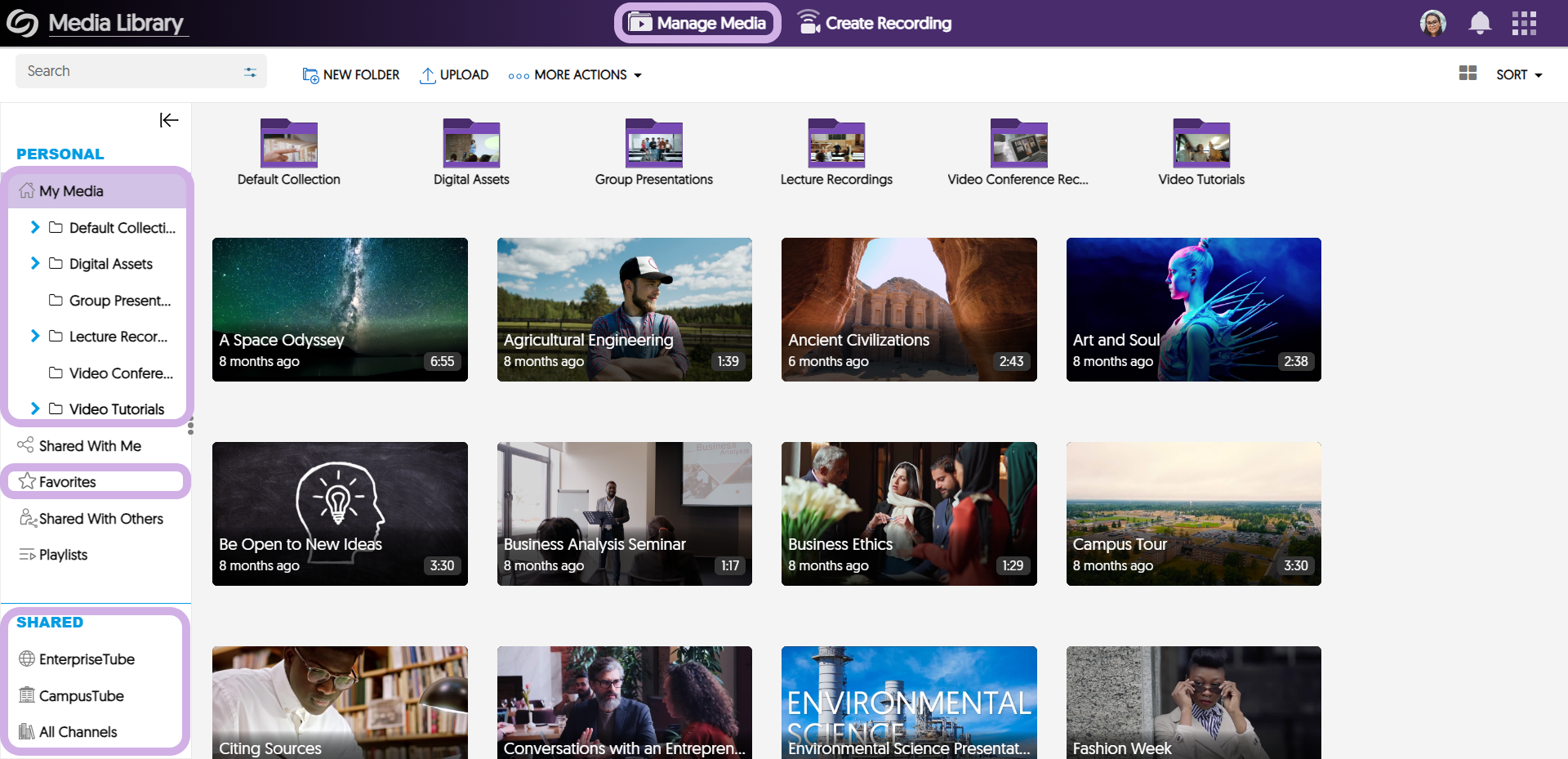Click Digital Assets tree label
This screenshot has width=1568, height=759.
pyautogui.click(x=111, y=264)
